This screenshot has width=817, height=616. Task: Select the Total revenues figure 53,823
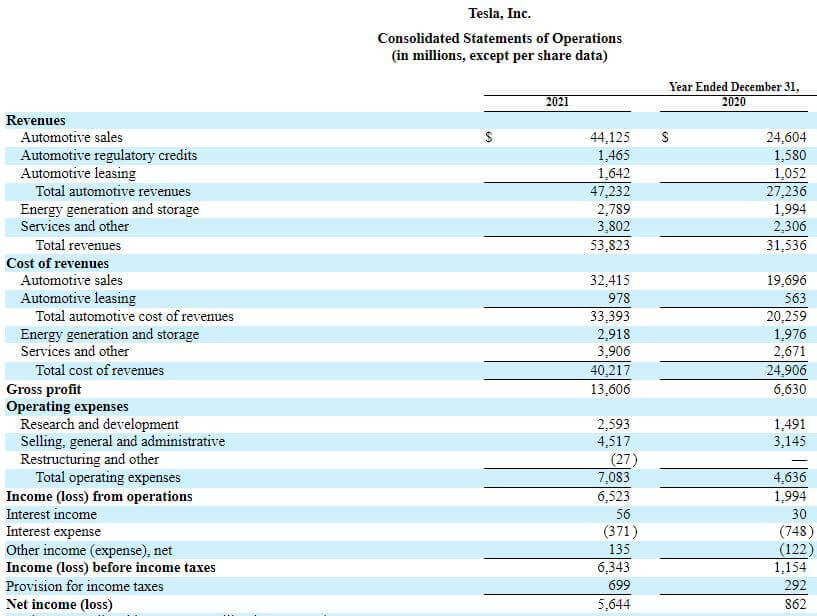[611, 245]
